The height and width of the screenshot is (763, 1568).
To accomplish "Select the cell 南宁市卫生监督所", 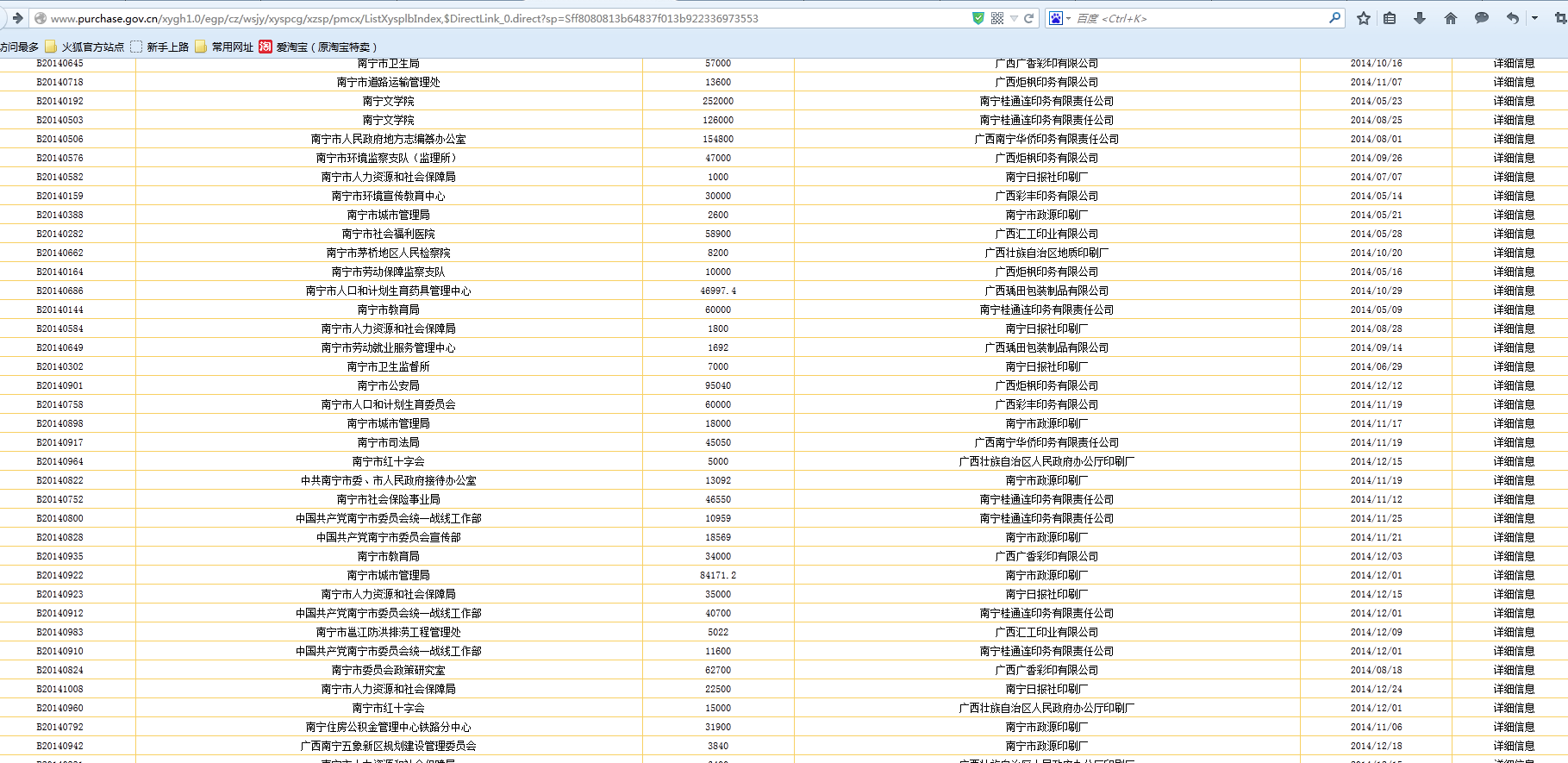I will 389,366.
